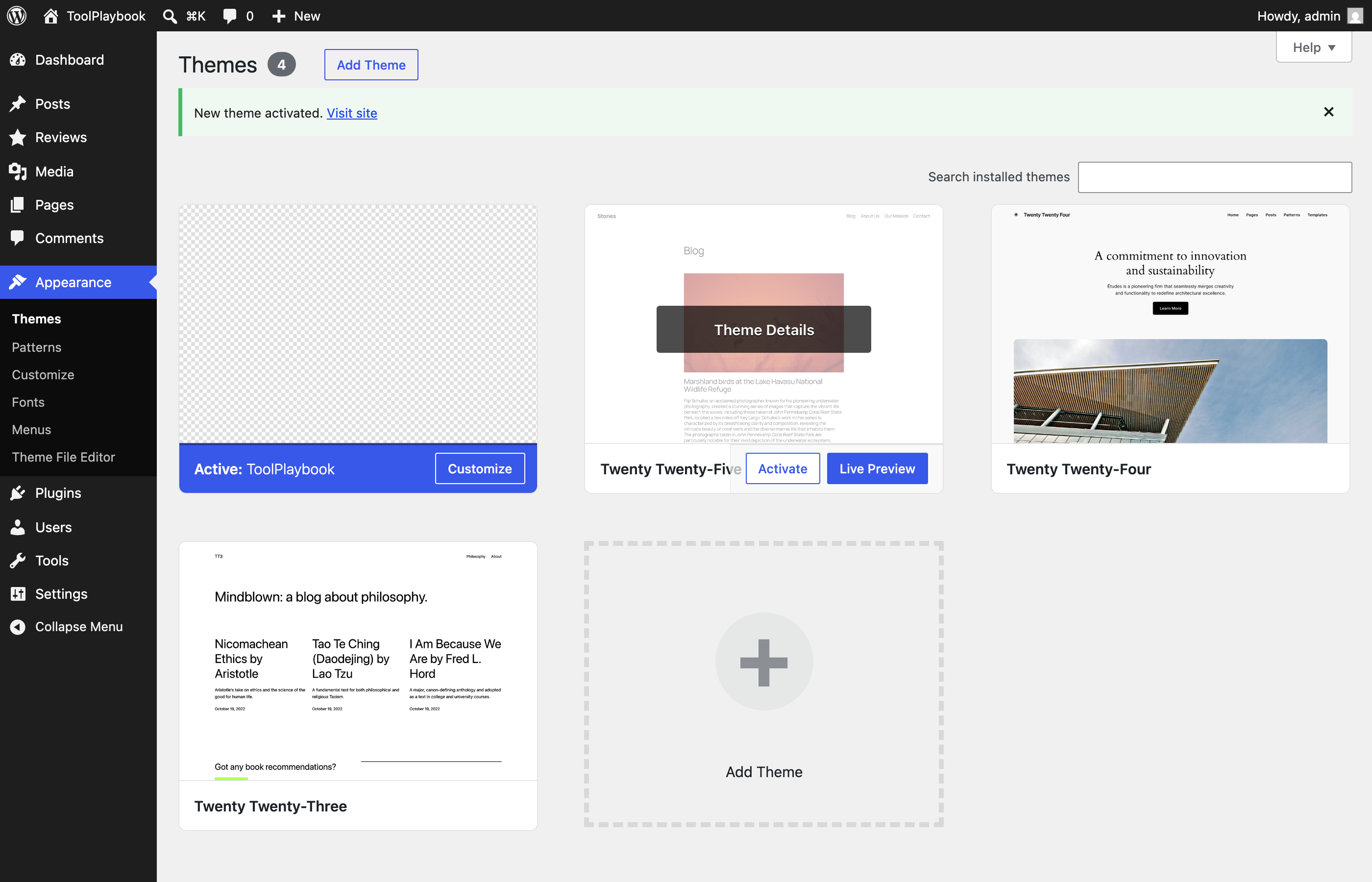Click the Pages icon in sidebar
1372x882 pixels.
18,204
